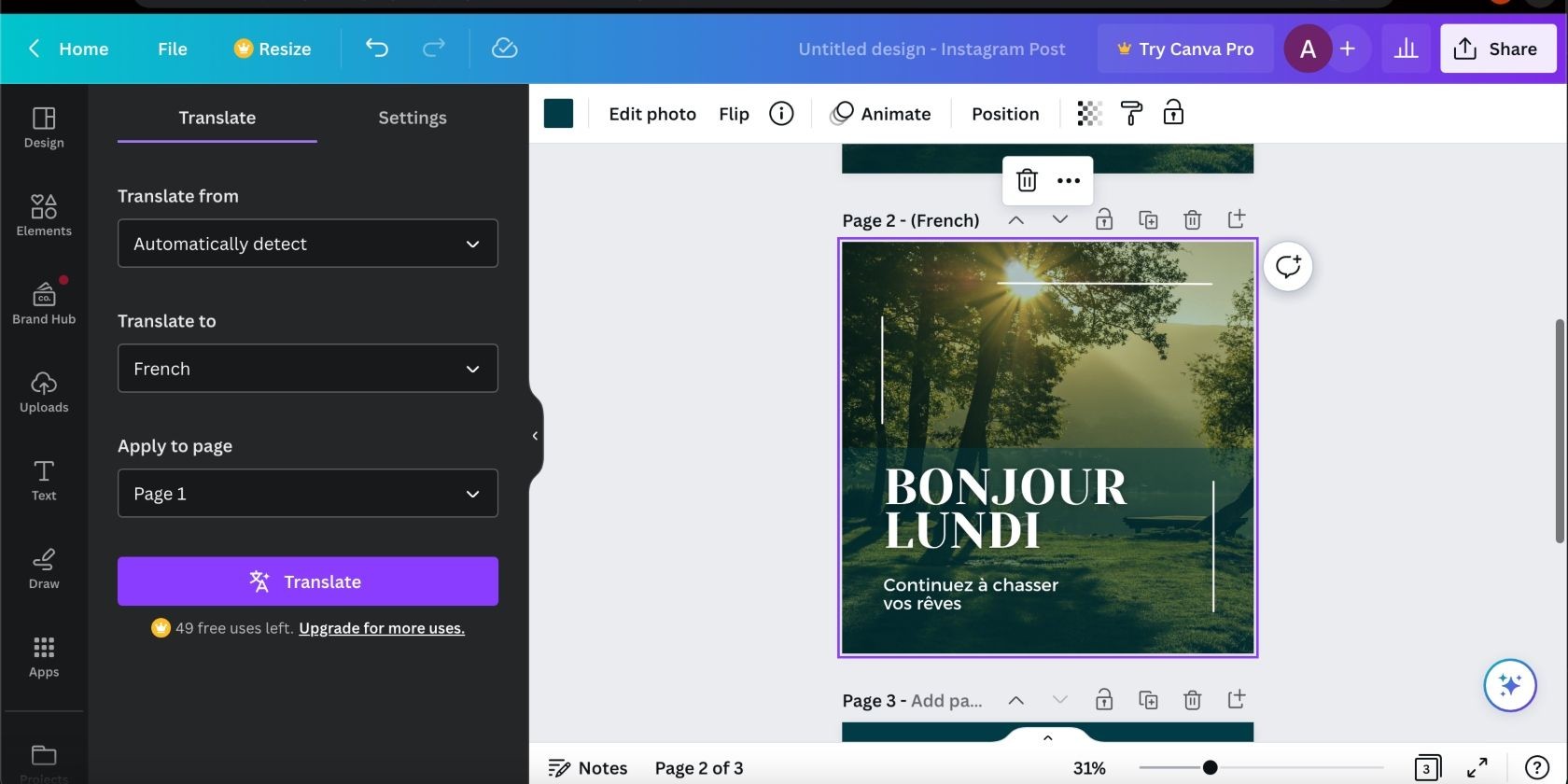The image size is (1568, 784).
Task: Duplicate Page 2
Action: [1148, 220]
